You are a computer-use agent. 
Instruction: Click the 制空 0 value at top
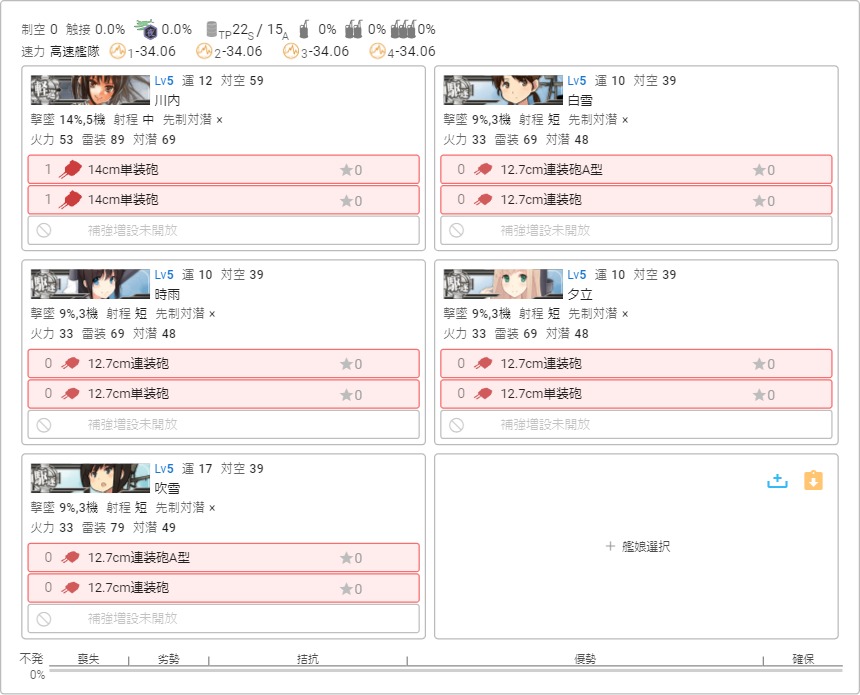[x=39, y=29]
